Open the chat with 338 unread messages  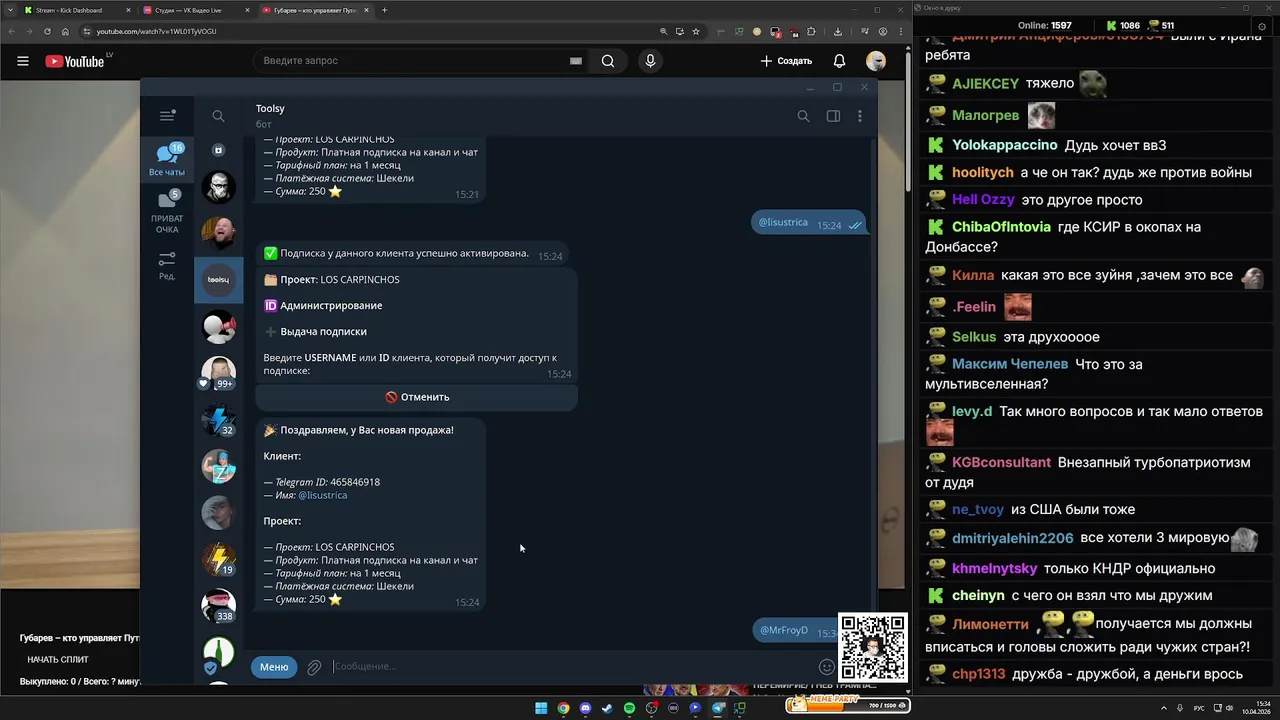point(218,606)
